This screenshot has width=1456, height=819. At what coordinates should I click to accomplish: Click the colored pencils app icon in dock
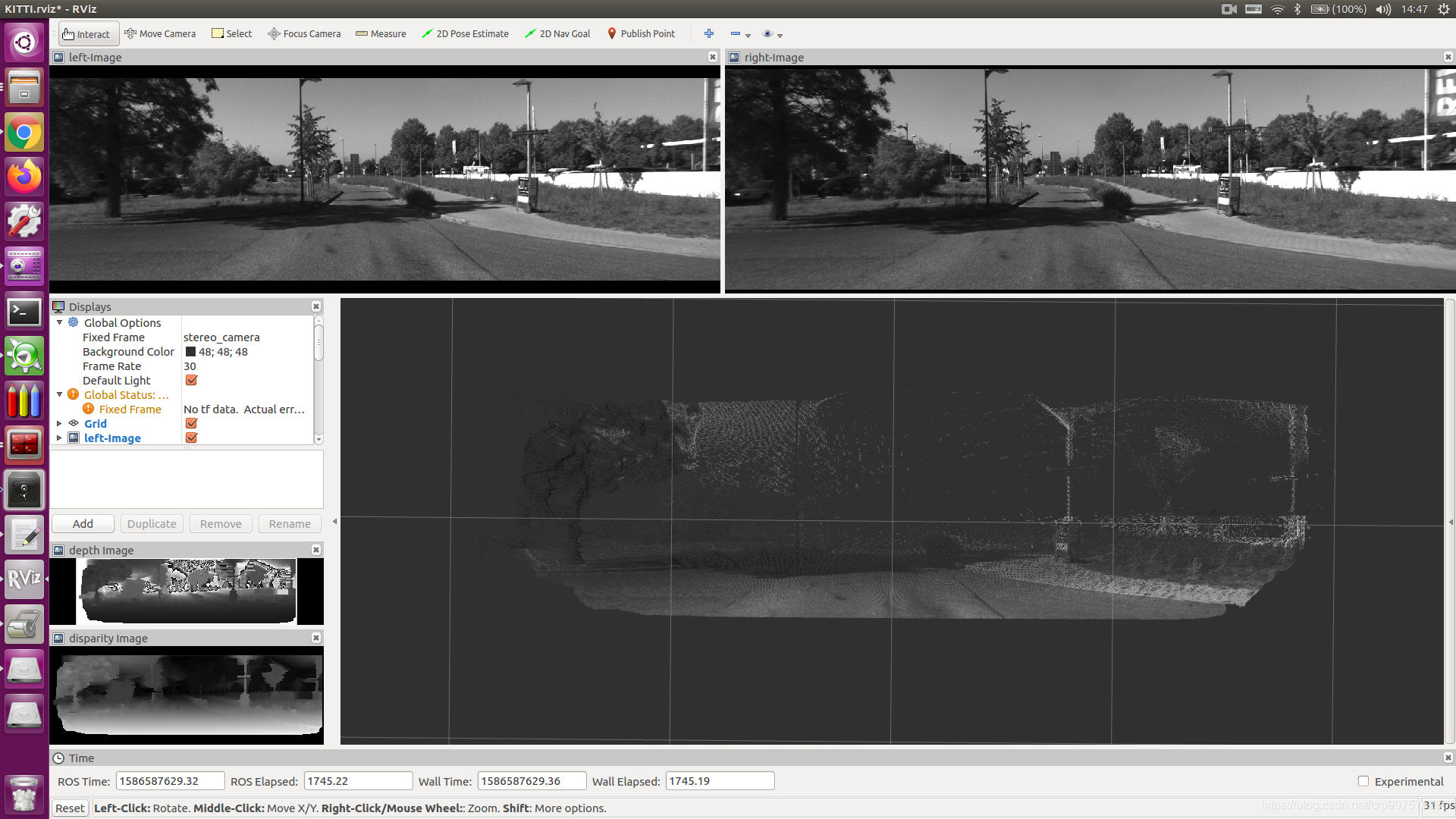(x=24, y=400)
